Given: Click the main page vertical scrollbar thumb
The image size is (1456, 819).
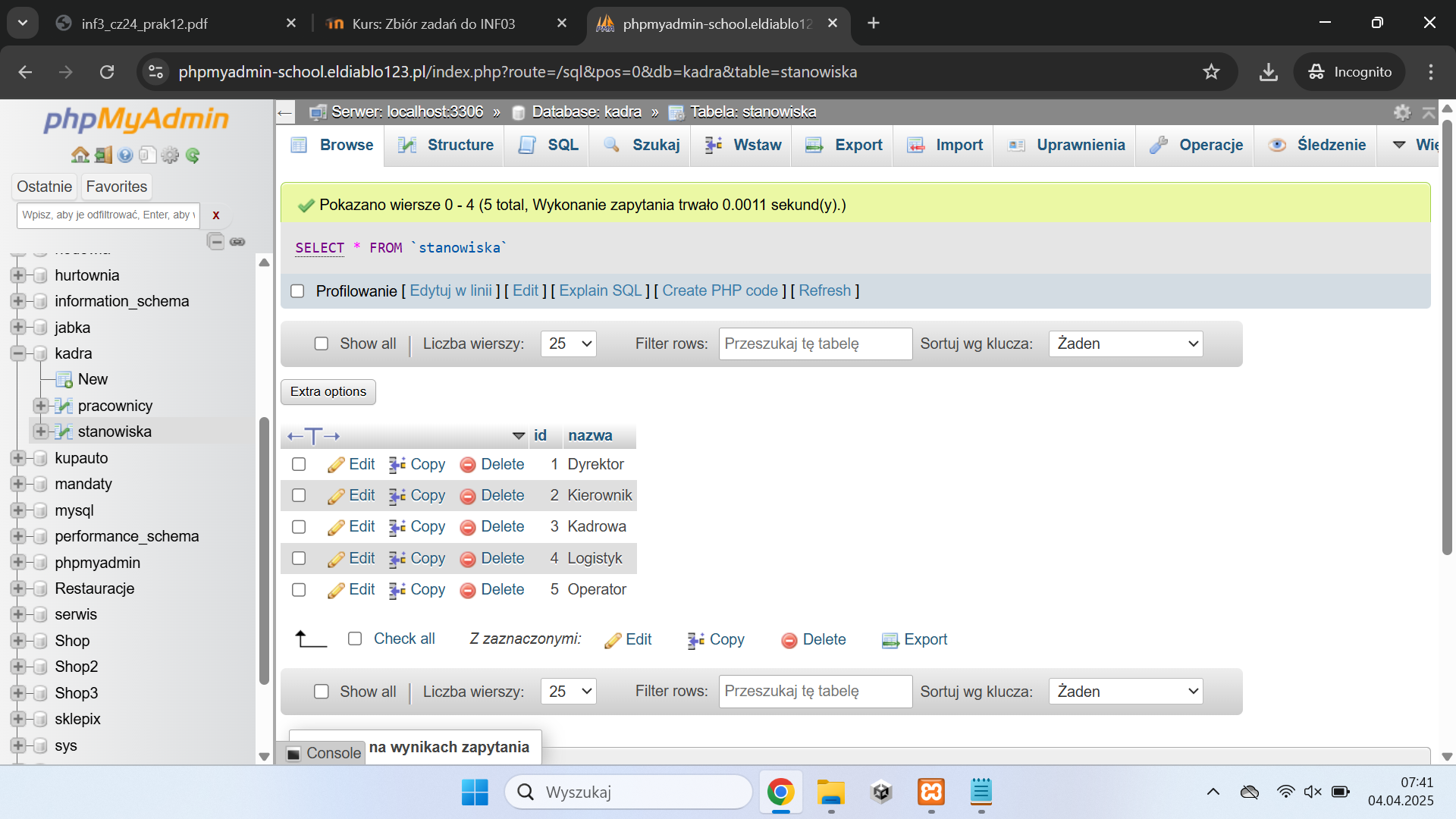Looking at the screenshot, I should coord(1447,337).
